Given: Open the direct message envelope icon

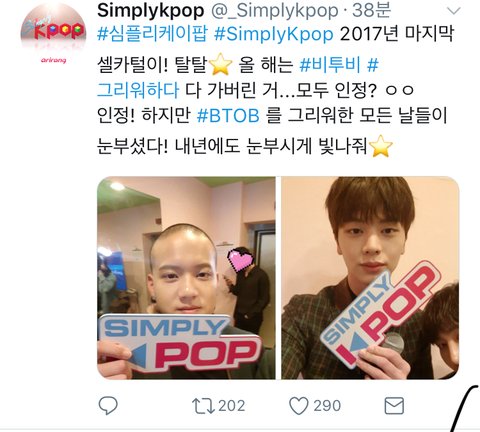Looking at the screenshot, I should pyautogui.click(x=394, y=406).
